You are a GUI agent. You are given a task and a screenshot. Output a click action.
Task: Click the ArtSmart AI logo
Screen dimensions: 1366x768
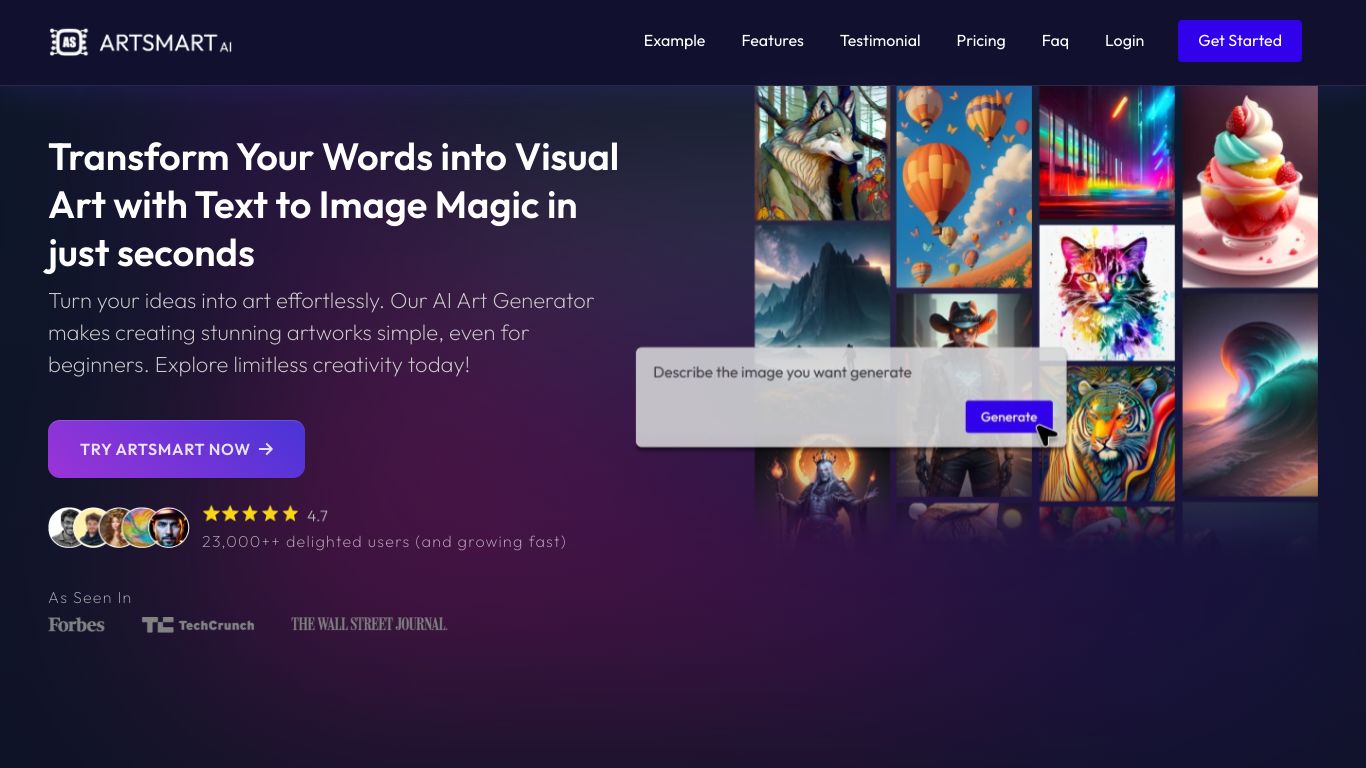click(141, 42)
